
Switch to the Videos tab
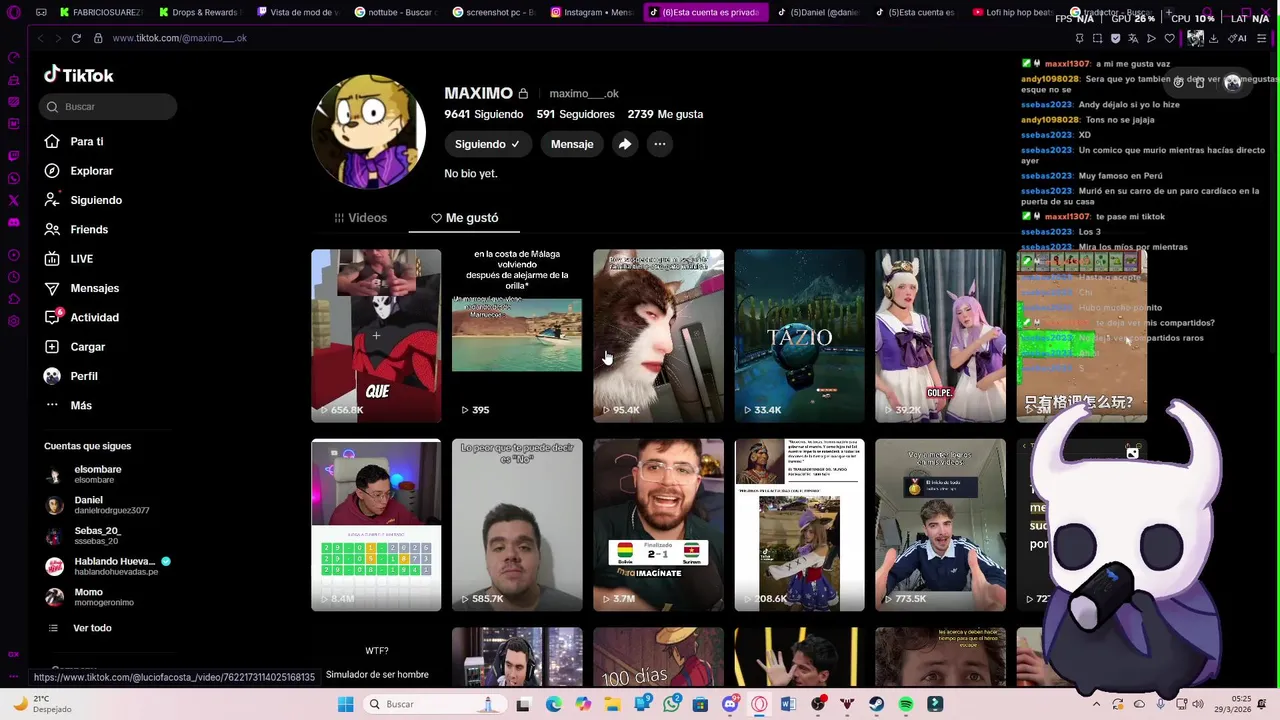pyautogui.click(x=360, y=217)
